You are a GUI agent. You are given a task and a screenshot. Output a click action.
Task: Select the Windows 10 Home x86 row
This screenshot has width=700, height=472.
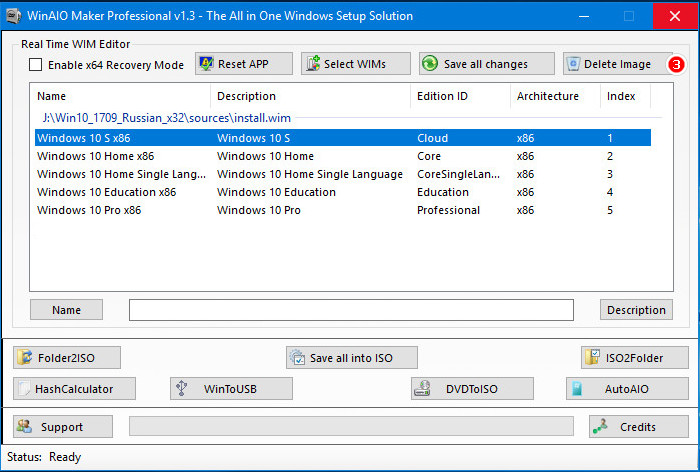343,156
